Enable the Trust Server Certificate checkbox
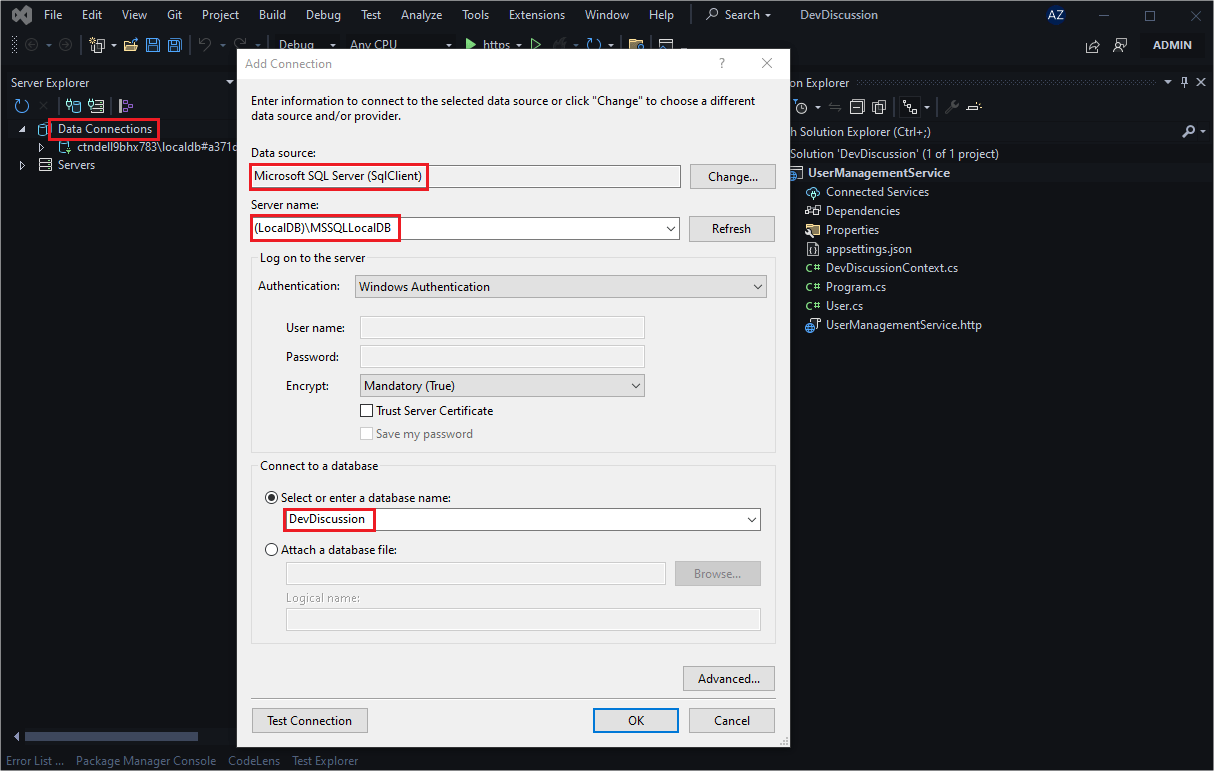1214x771 pixels. coord(367,410)
